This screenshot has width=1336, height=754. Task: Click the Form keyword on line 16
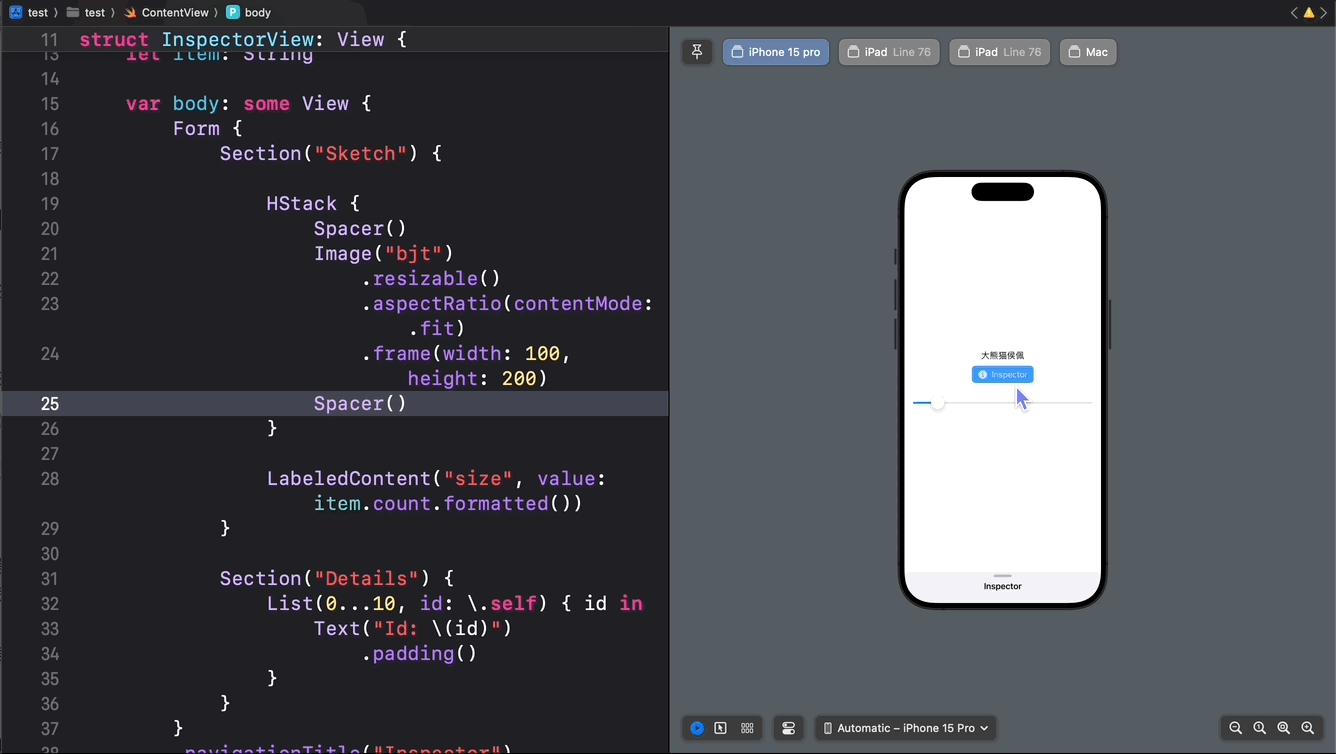[196, 128]
